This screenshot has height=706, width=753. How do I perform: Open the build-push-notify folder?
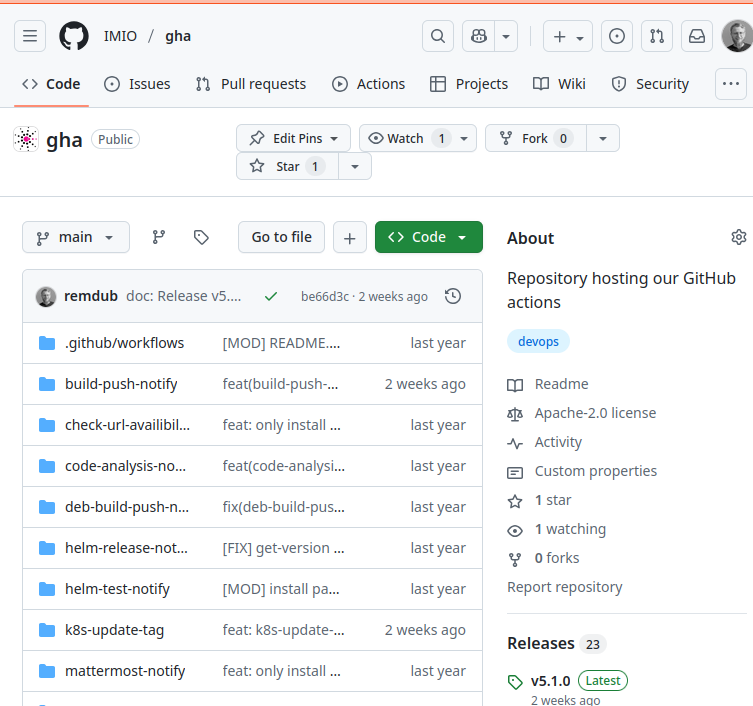pos(121,384)
